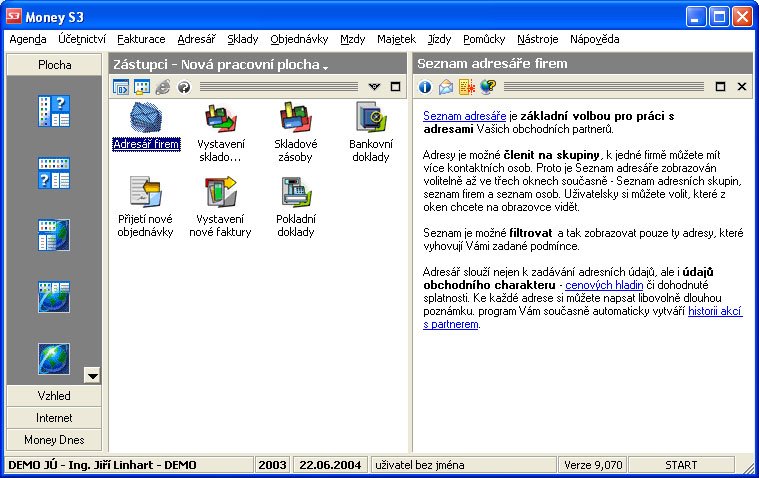Open the Objednávky menu
The width and height of the screenshot is (759, 478).
click(299, 39)
